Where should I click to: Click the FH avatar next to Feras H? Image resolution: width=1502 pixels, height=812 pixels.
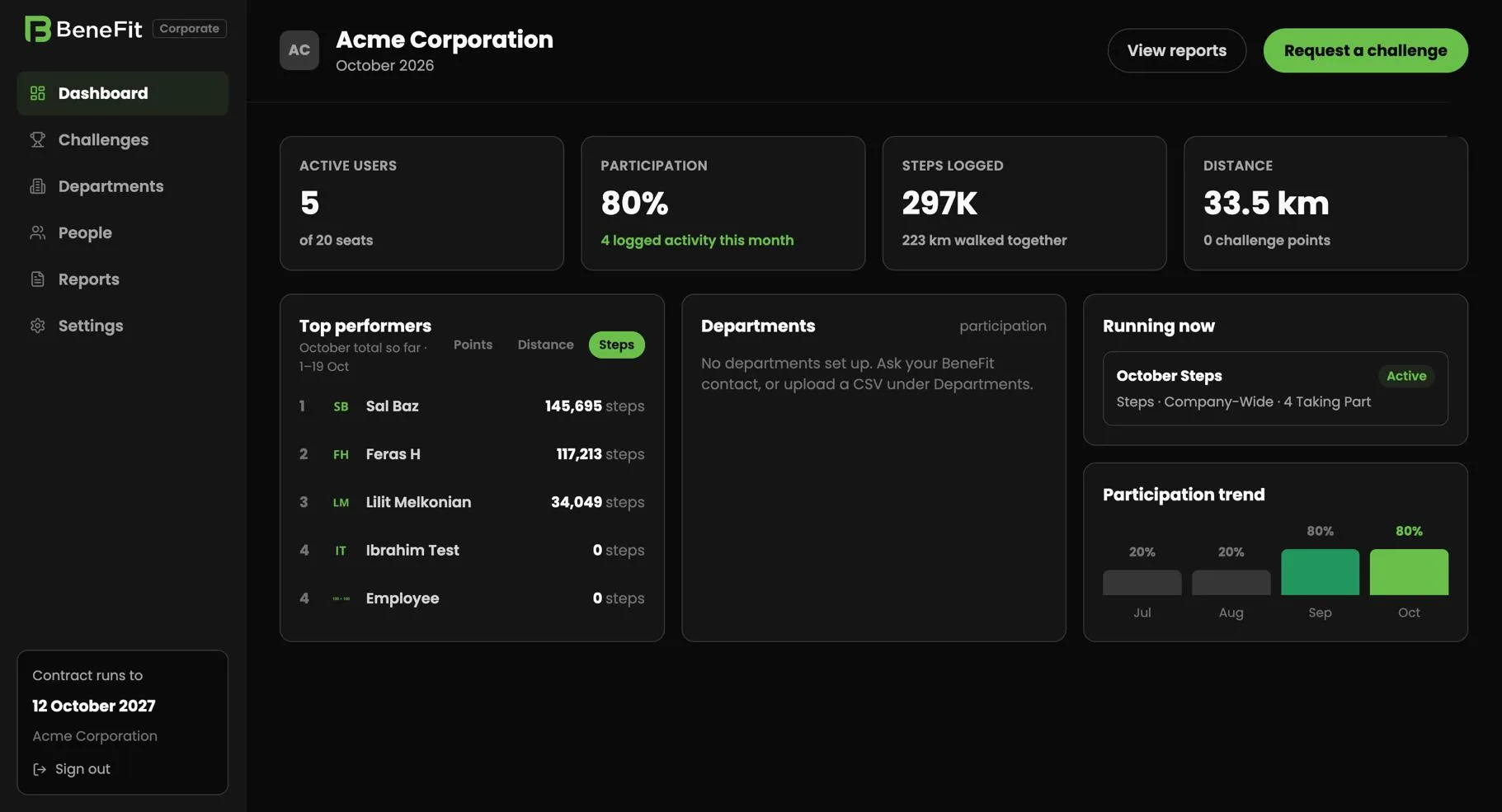(341, 454)
